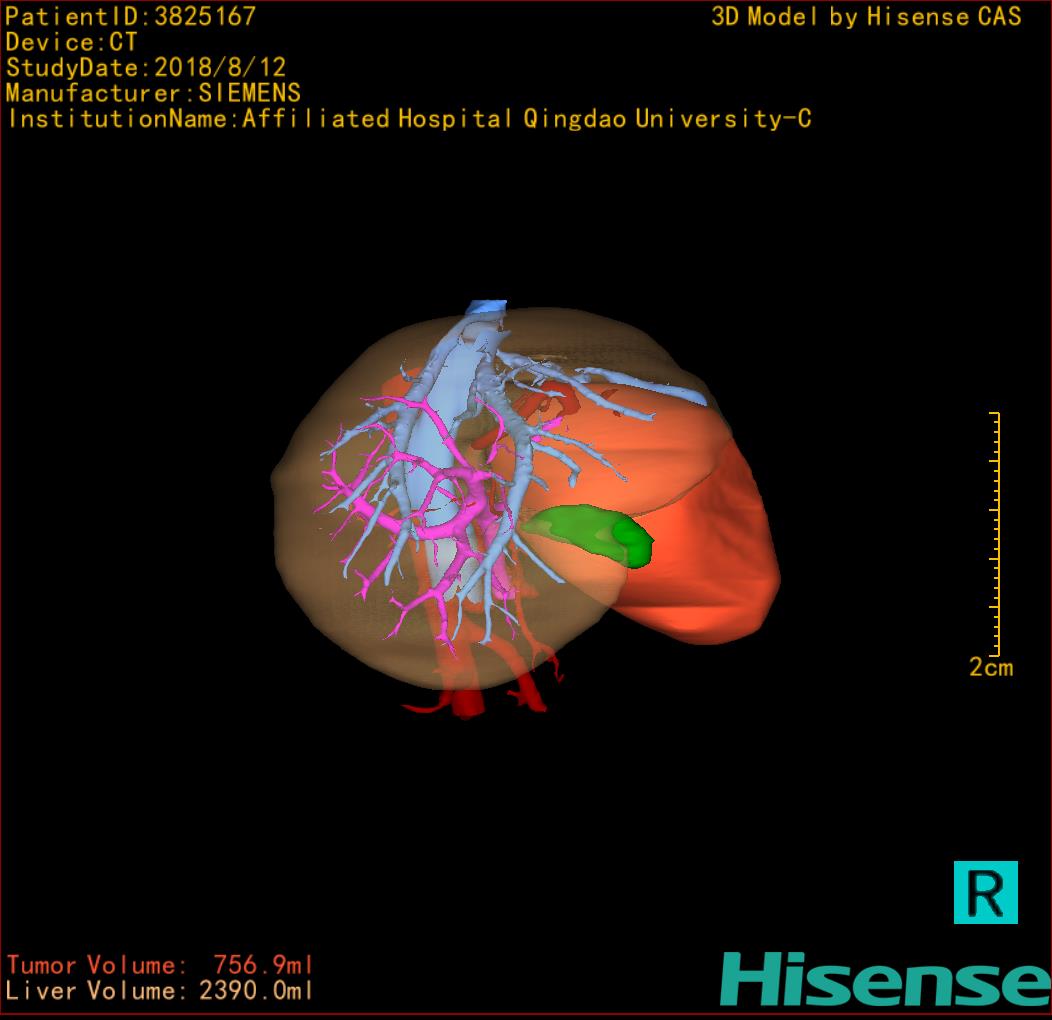Click the StudyDate 2018/8/12 label
This screenshot has width=1052, height=1020.
pos(146,68)
